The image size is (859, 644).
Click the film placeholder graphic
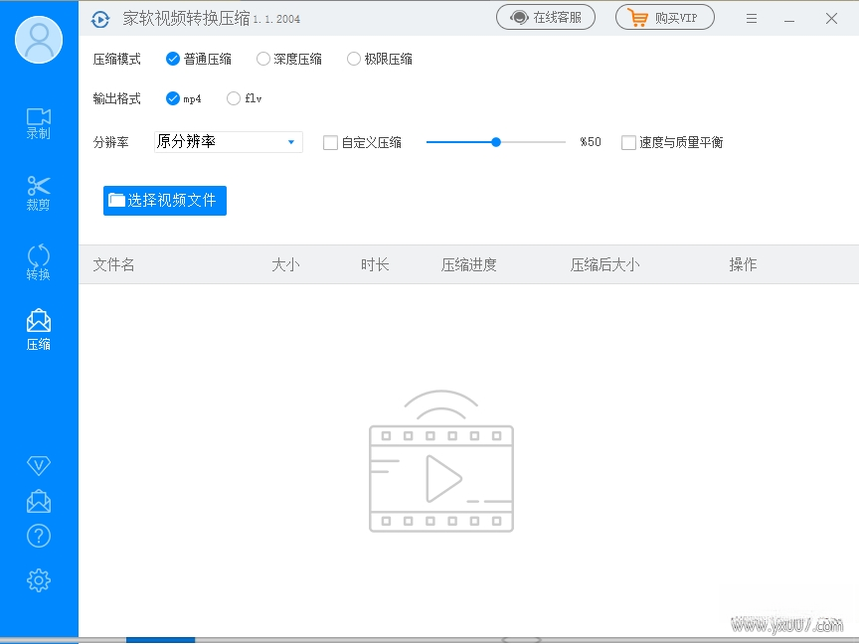pyautogui.click(x=441, y=461)
